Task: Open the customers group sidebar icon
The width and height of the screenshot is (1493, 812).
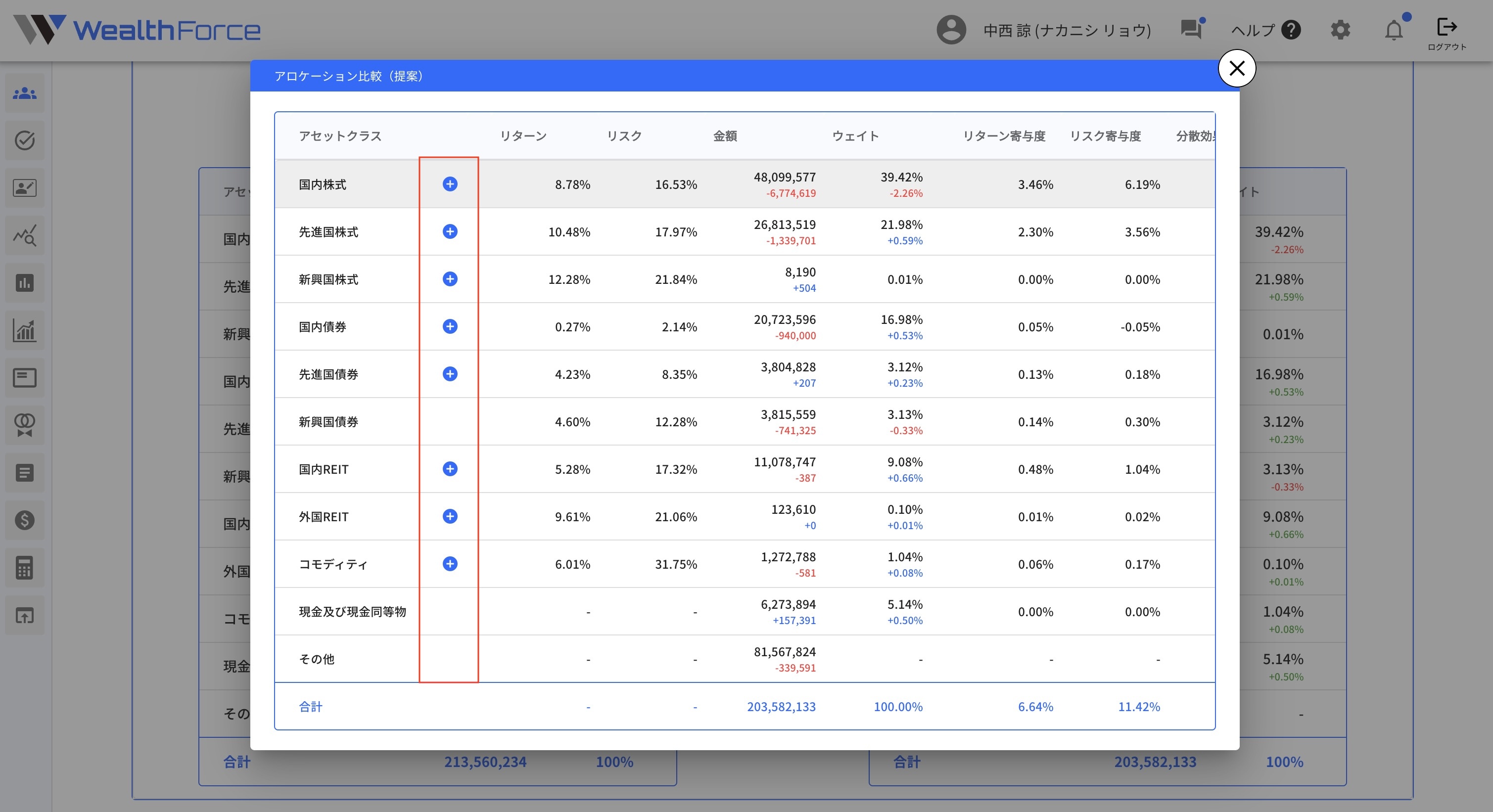Action: click(24, 93)
